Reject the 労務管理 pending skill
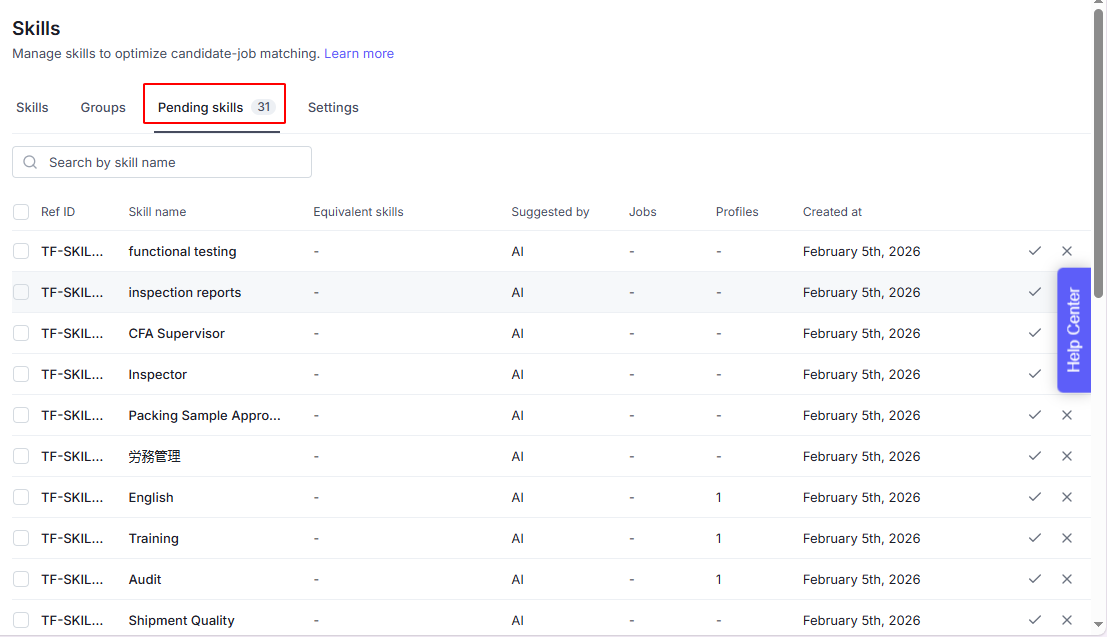This screenshot has height=637, width=1107. pos(1067,456)
